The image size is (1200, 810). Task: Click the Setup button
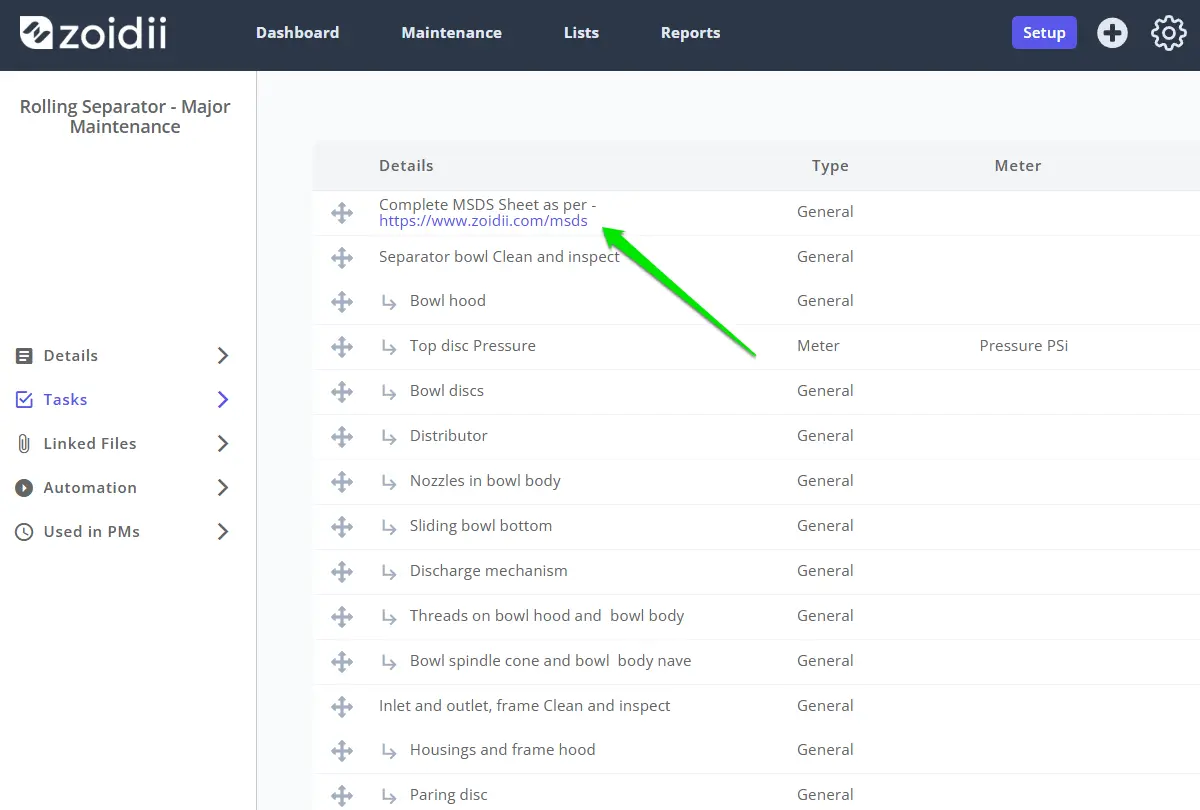pyautogui.click(x=1044, y=33)
